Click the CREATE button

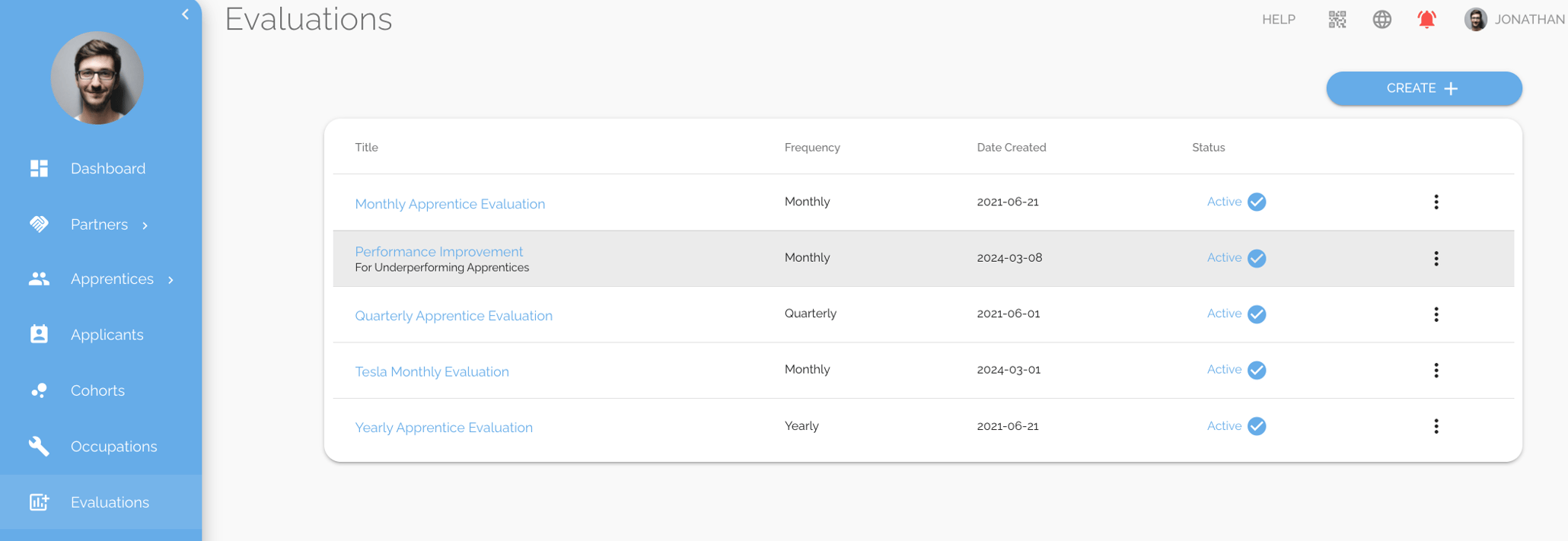tap(1423, 88)
